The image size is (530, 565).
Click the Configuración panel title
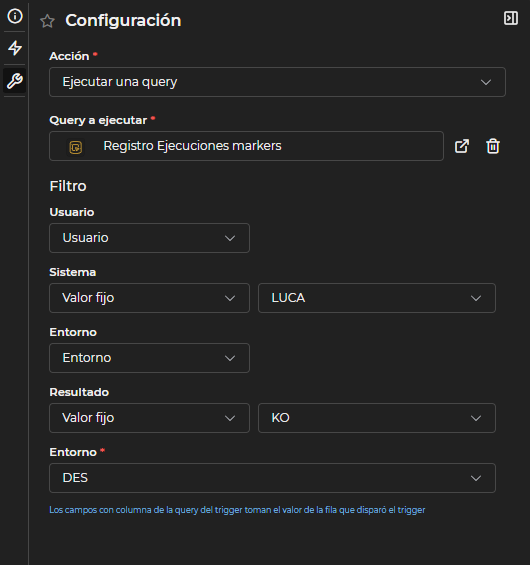click(123, 21)
